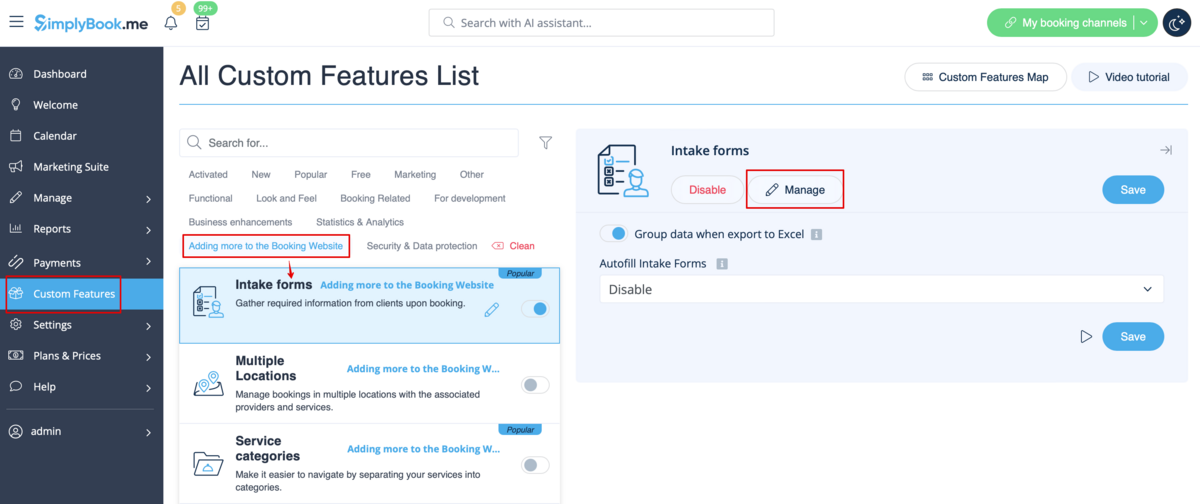Click the search with AI assistant field
The width and height of the screenshot is (1200, 504).
601,22
